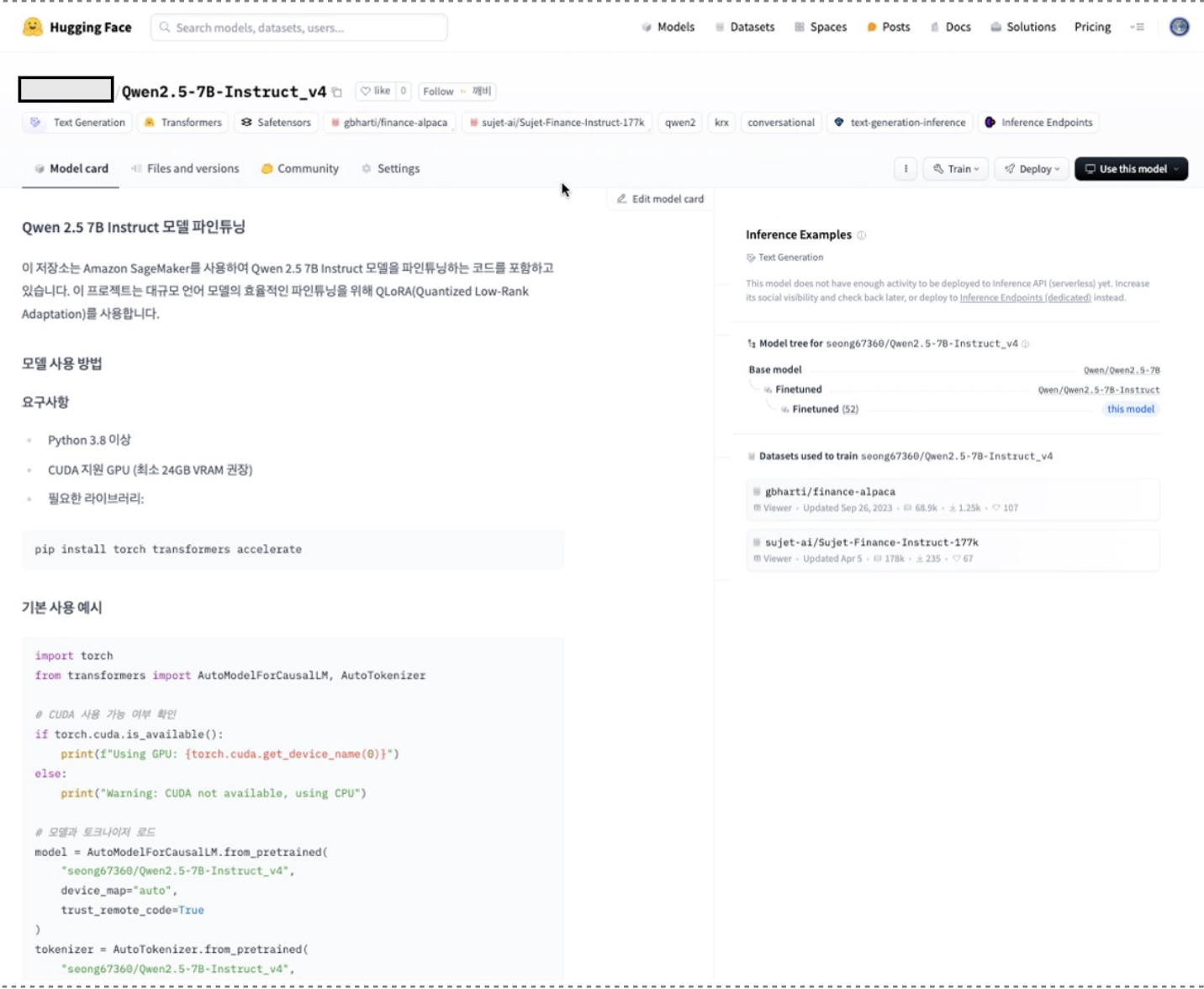Select the sujet-ai/Sujet-Finance-Instruct-177k tag
Image resolution: width=1204 pixels, height=989 pixels.
pos(557,123)
